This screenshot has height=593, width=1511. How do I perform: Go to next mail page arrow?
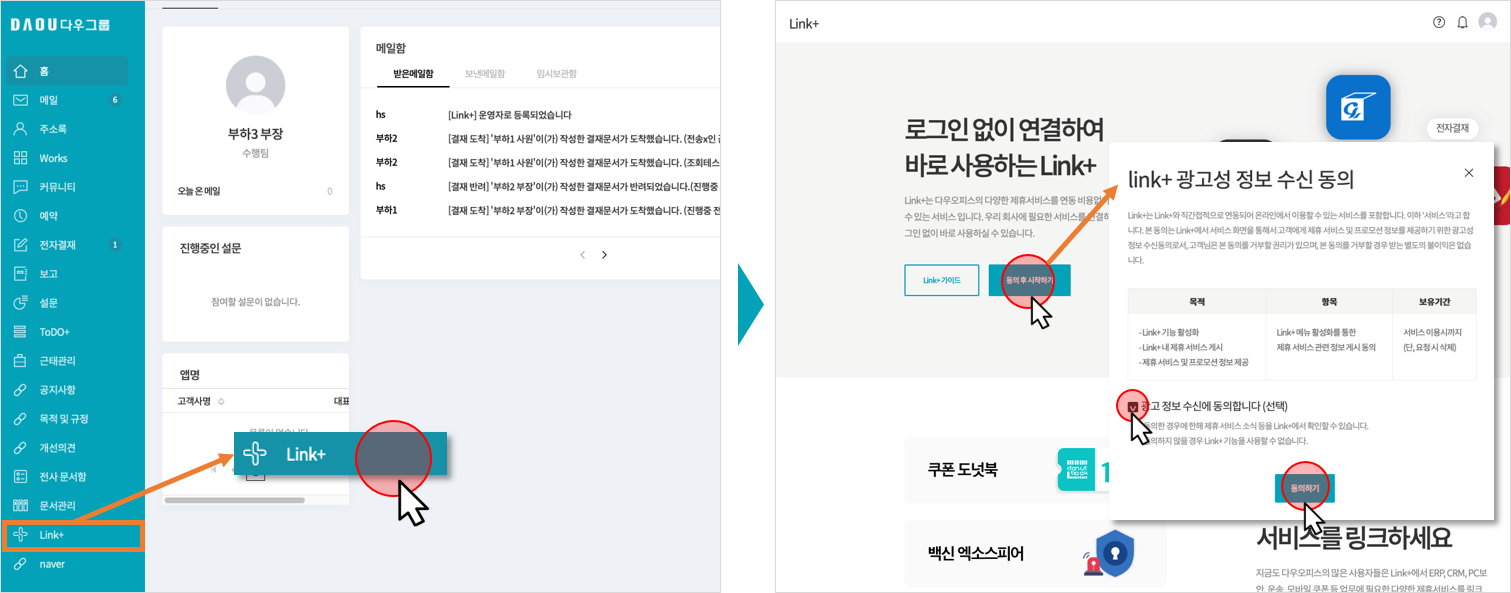604,255
